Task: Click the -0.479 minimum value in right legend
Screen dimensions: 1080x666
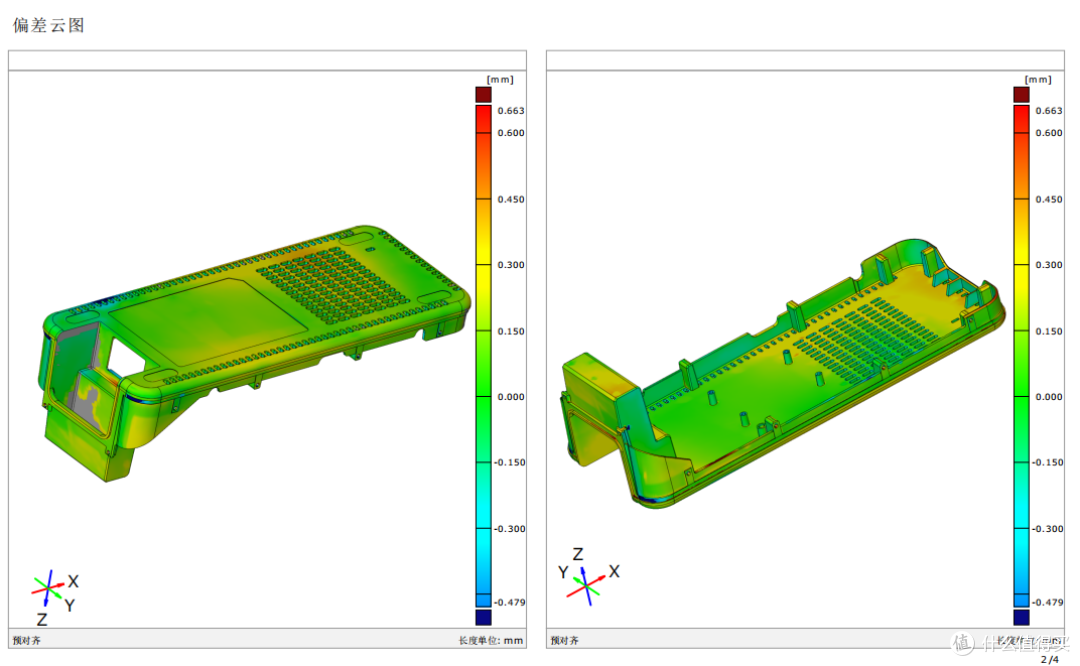Action: click(x=1047, y=602)
